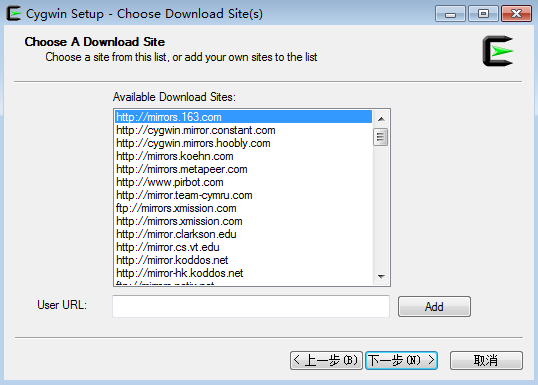
Task: Select http://mirror.team-cymru.com entry
Action: (x=244, y=195)
